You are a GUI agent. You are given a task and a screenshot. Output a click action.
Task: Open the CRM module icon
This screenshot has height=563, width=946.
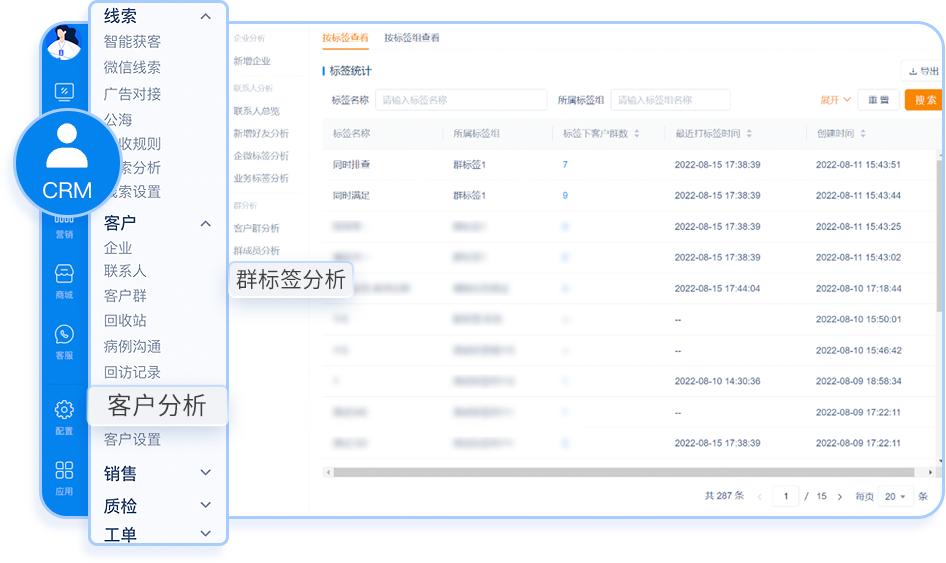click(67, 161)
